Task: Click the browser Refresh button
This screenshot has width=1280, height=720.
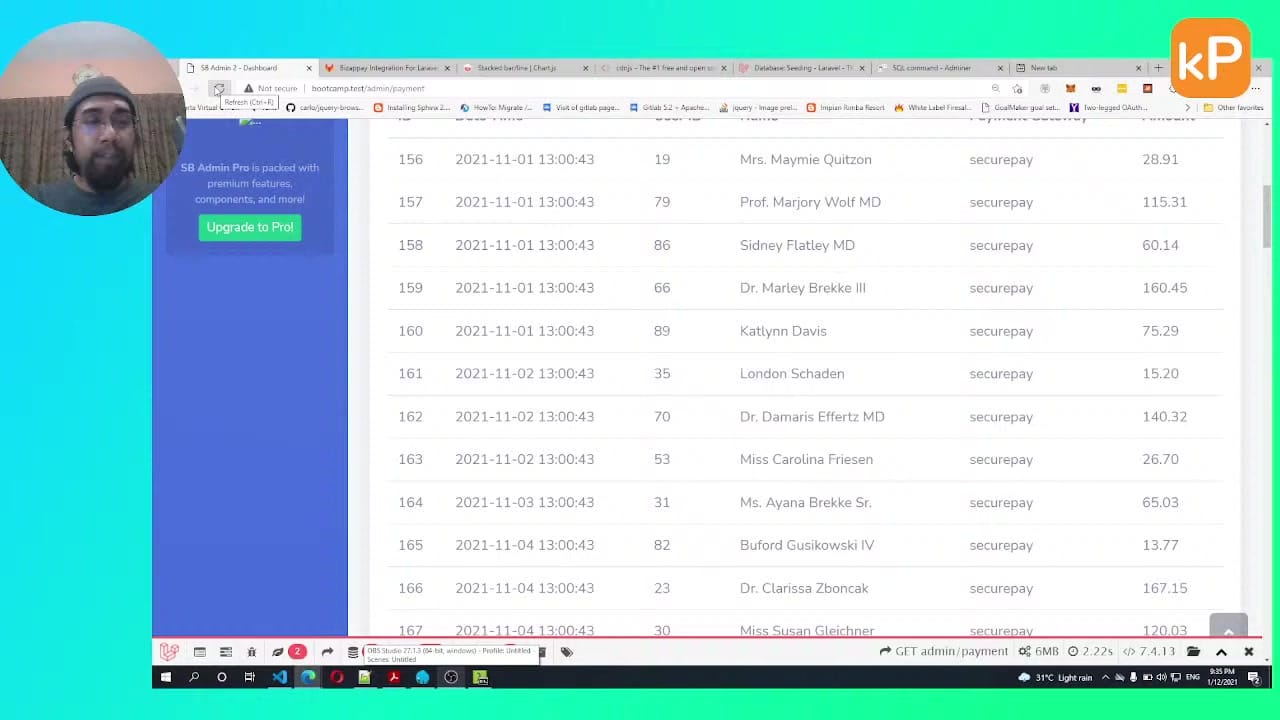Action: [x=218, y=89]
